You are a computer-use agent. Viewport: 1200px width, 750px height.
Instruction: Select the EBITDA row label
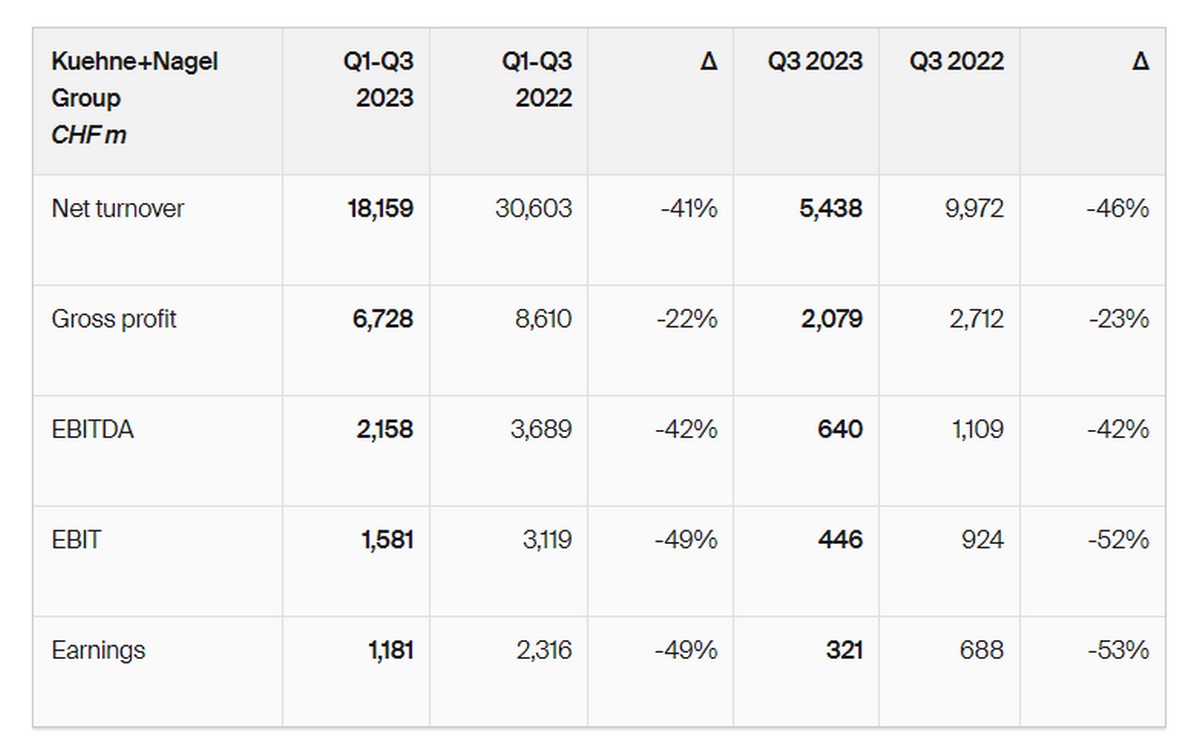click(x=93, y=430)
